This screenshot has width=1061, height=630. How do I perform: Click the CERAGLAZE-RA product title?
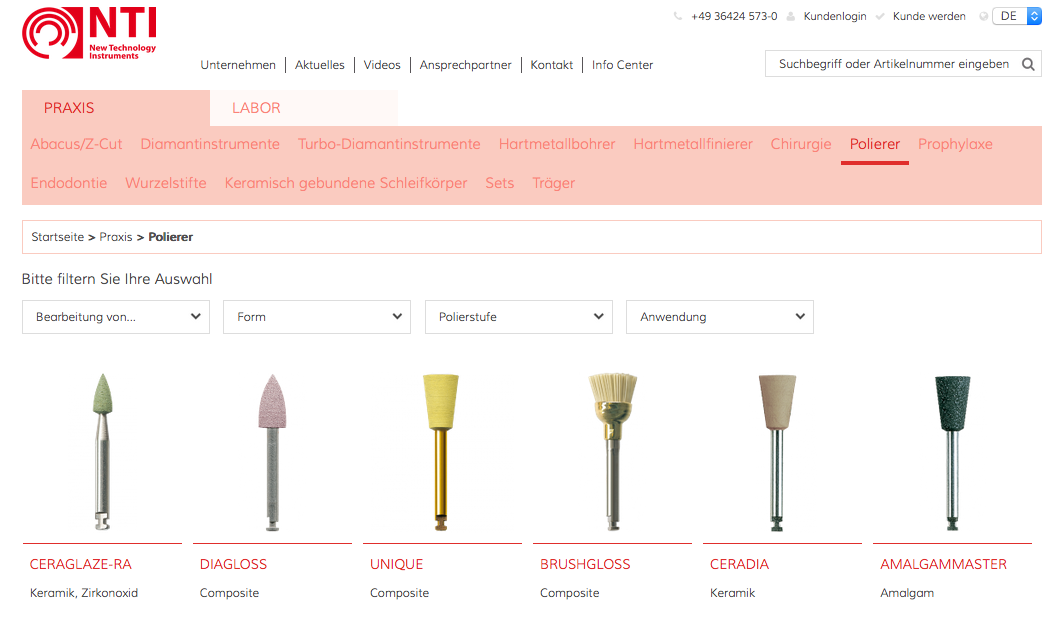(x=81, y=564)
